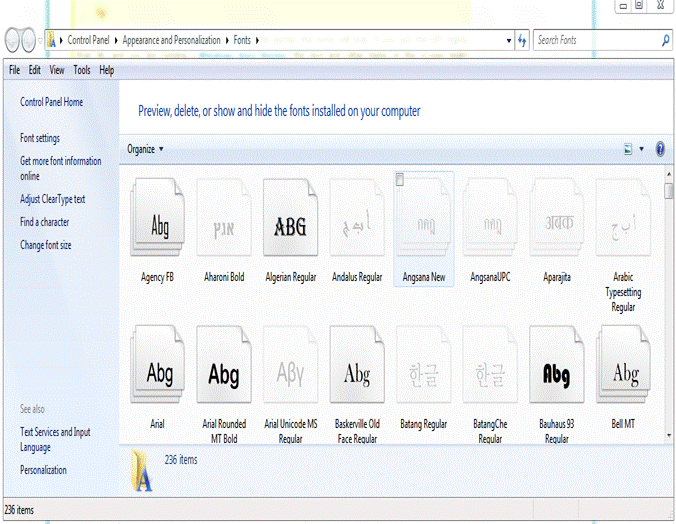Select the Arabic Typesetting Regular font icon
676x524 pixels.
click(623, 217)
